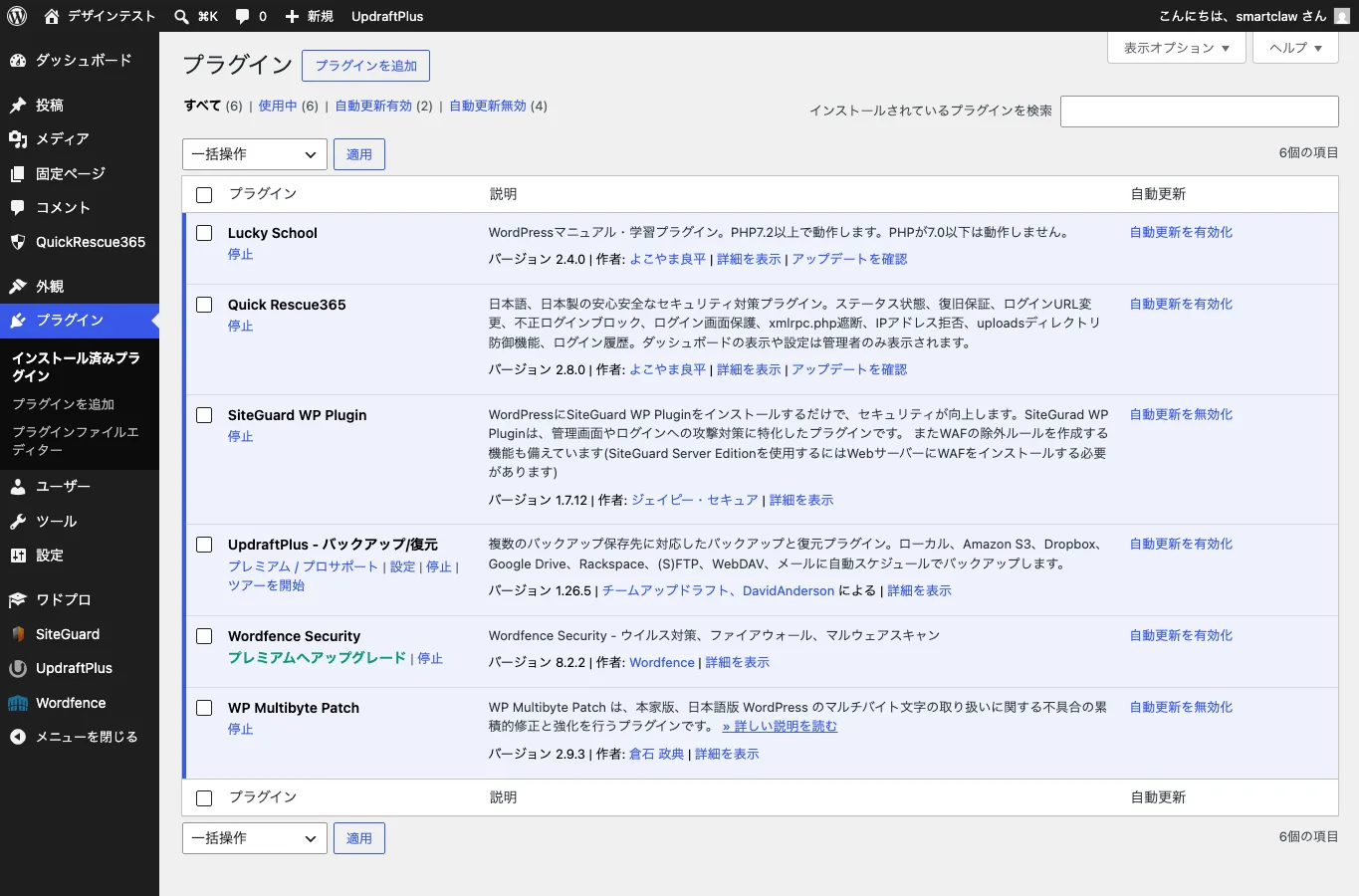Expand the 表示オプション panel

pyautogui.click(x=1177, y=48)
